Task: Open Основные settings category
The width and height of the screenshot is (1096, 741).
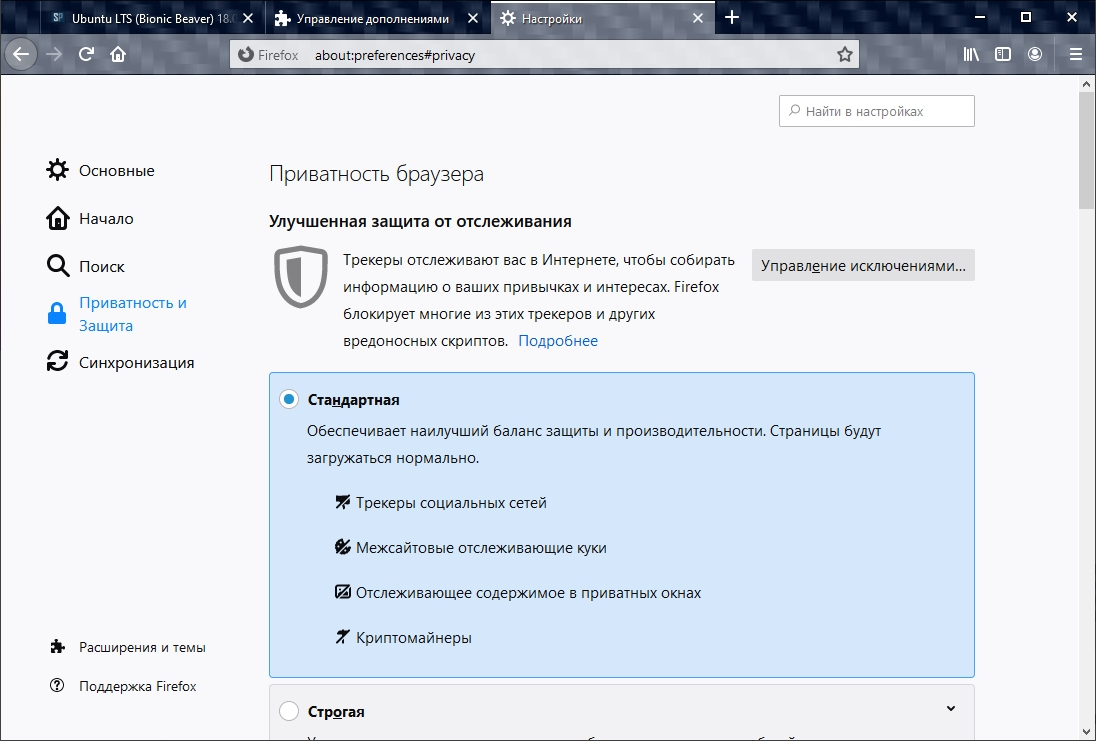Action: (x=116, y=171)
